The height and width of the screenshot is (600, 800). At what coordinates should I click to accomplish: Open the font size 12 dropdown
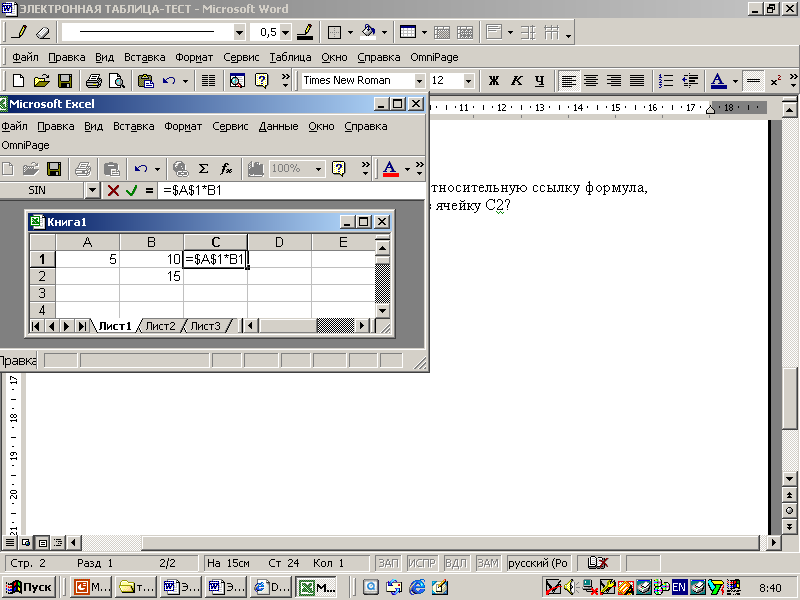click(x=468, y=81)
